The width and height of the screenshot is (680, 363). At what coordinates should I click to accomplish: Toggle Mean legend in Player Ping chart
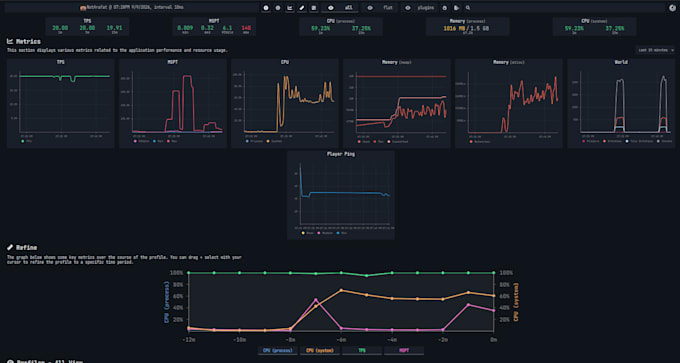(307, 233)
